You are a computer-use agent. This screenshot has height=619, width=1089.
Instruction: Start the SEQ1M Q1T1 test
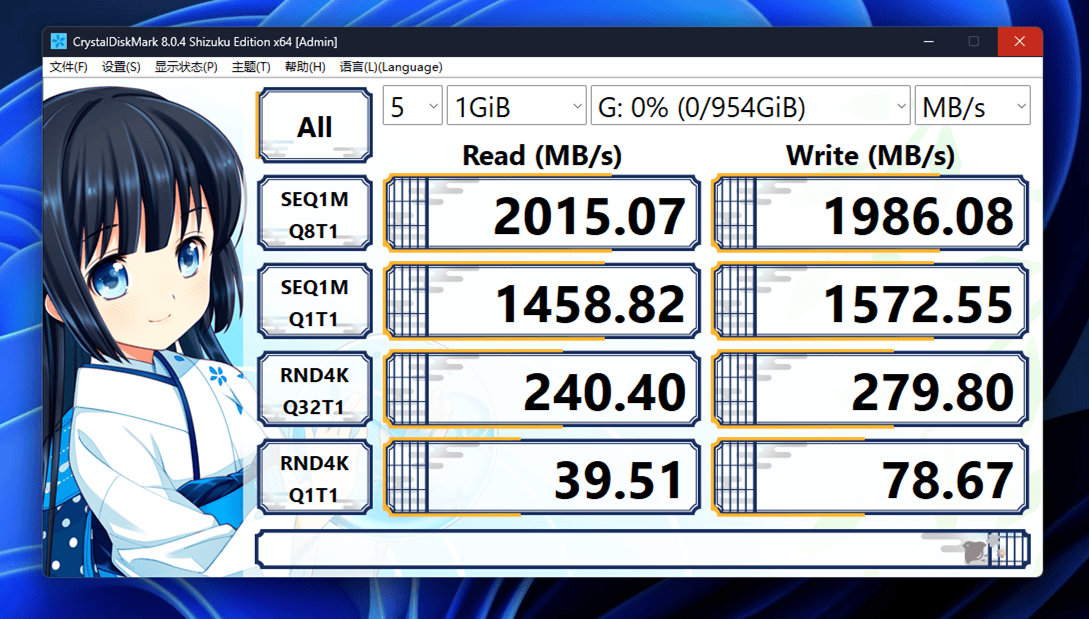click(x=315, y=302)
